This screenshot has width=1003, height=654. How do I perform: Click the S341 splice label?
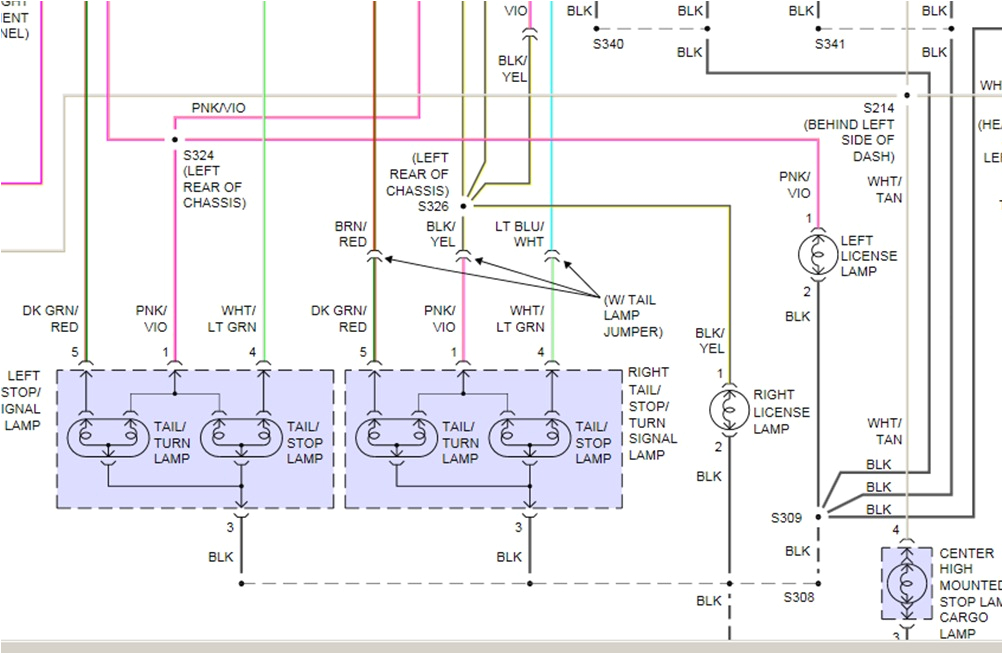(x=830, y=44)
